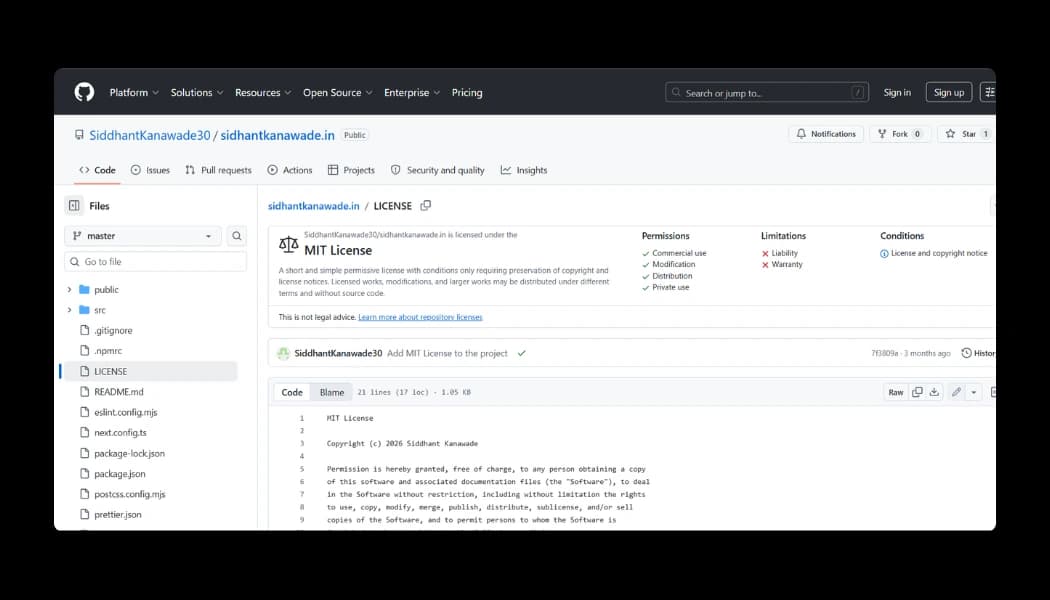
Task: Click line 1 number in code
Action: [x=301, y=418]
